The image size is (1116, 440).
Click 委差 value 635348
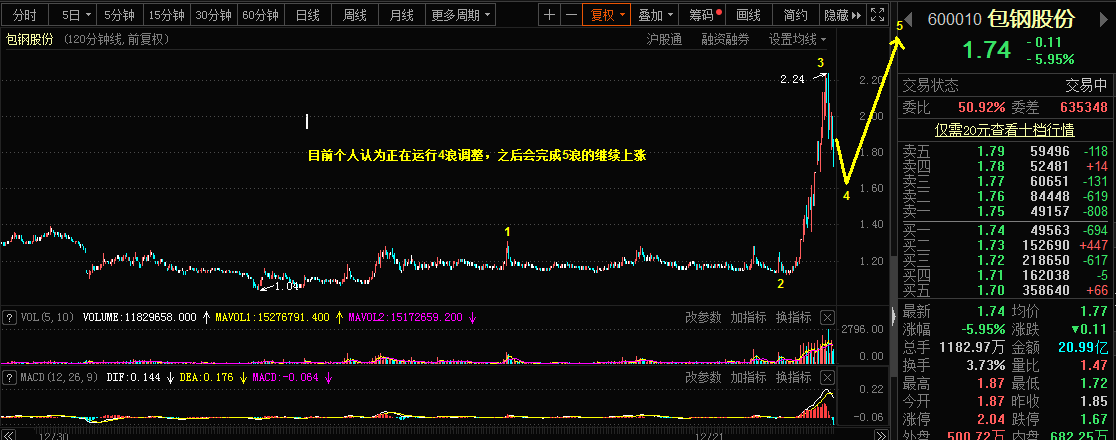coord(1084,108)
